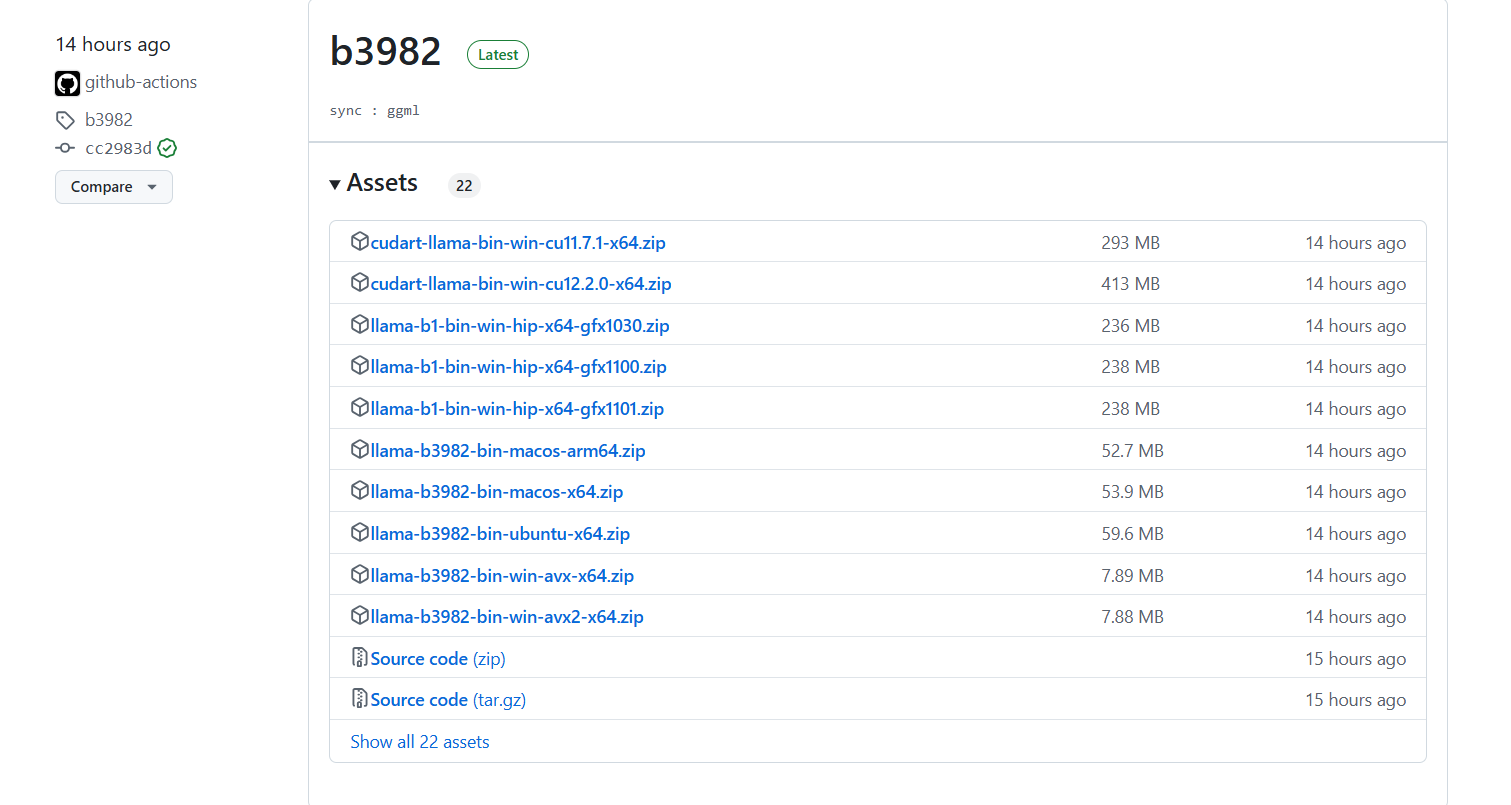Click package icon for win-avx-x64.zip asset
This screenshot has height=805, width=1511.
(360, 575)
